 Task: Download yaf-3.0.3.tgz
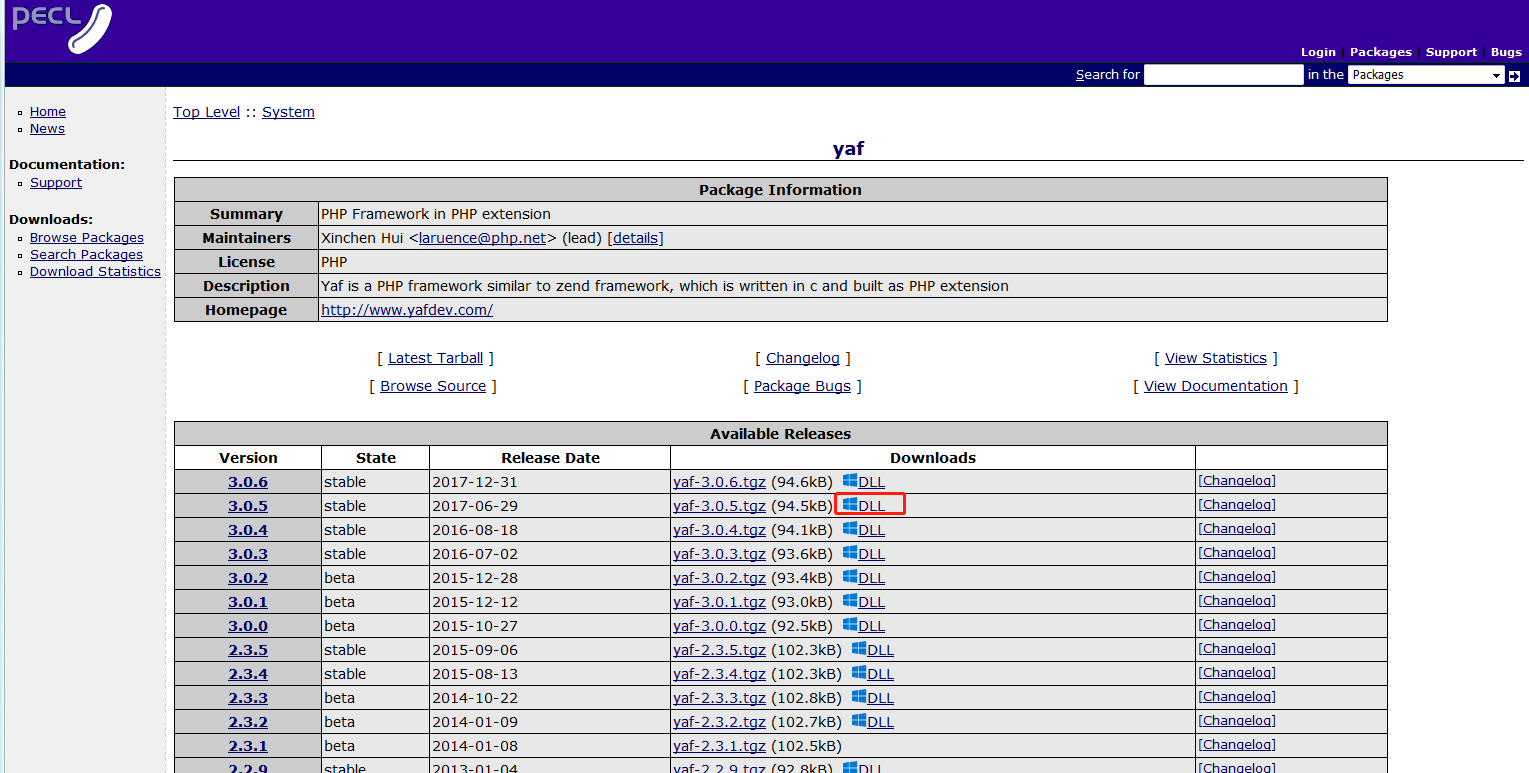point(719,554)
